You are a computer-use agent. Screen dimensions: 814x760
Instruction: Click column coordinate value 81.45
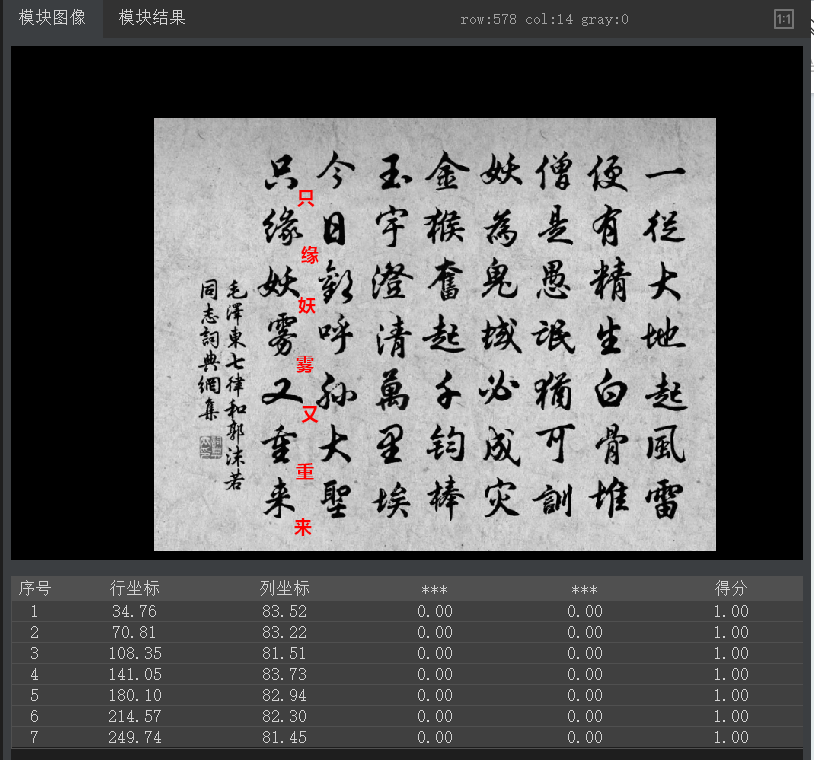[x=284, y=737]
